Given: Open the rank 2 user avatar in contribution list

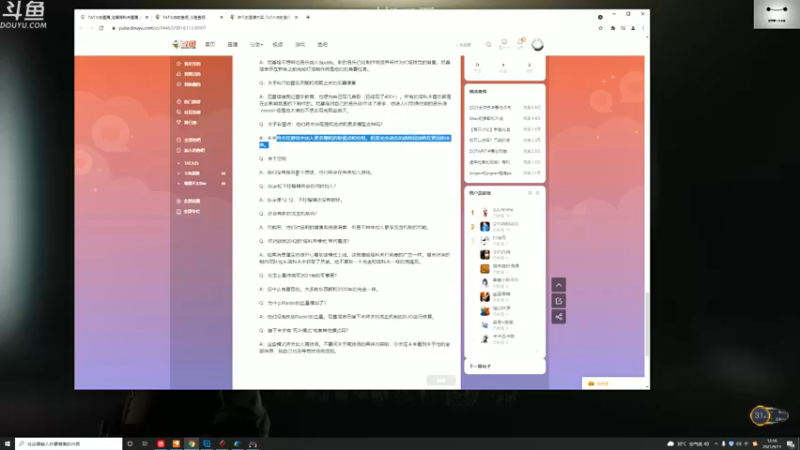Looking at the screenshot, I should (x=485, y=226).
